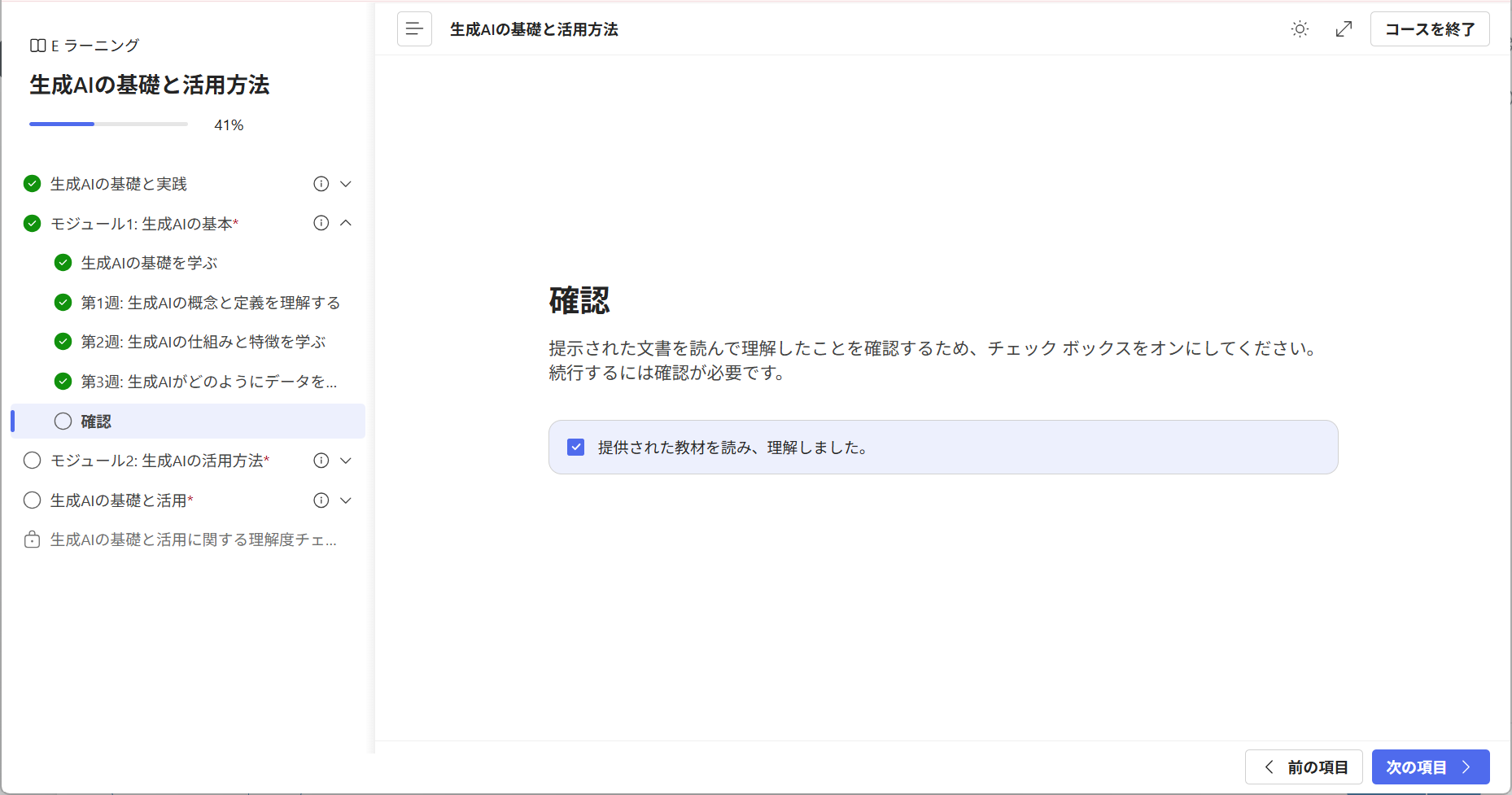Click empty status circle of モジュール2
1512x795 pixels.
pos(32,461)
